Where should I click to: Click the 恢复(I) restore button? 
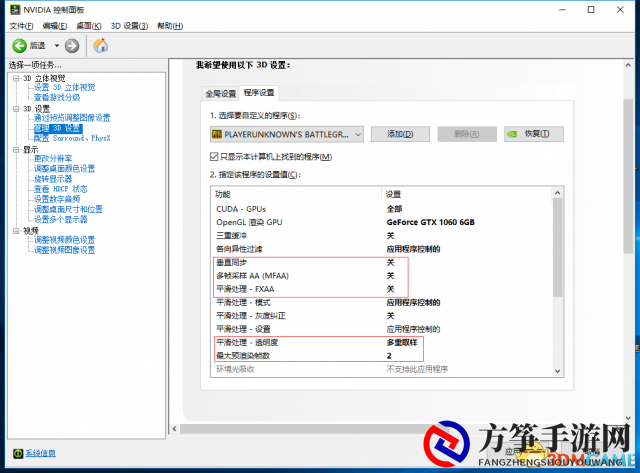tap(534, 134)
